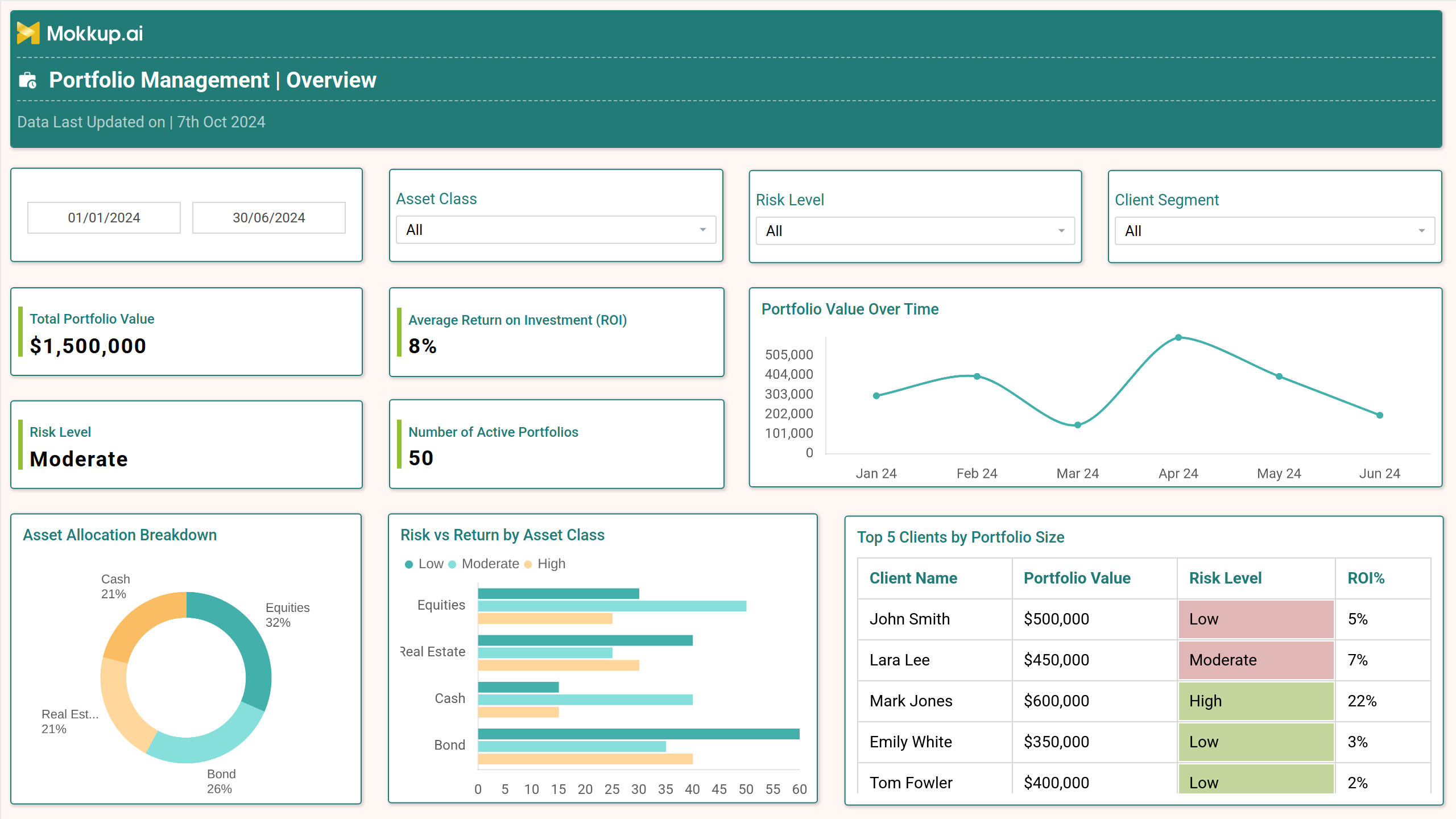Screen dimensions: 1456x819
Task: Select John Smith in clients table
Action: pyautogui.click(x=909, y=619)
